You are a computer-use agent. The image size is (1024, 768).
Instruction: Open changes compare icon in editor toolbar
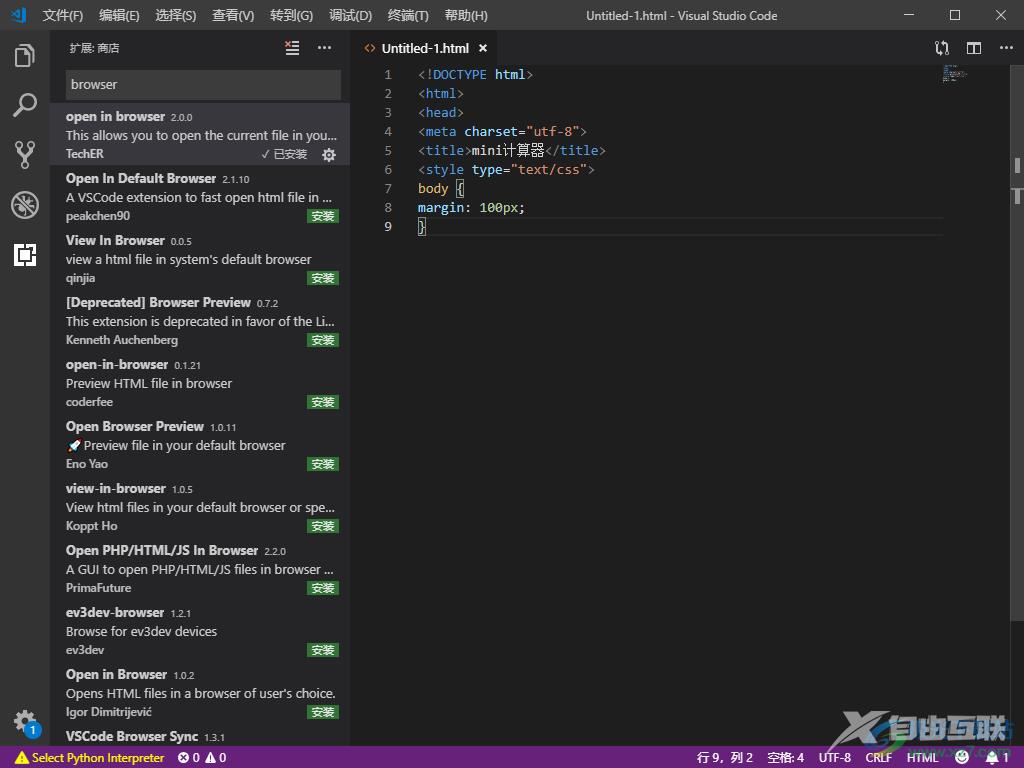[941, 48]
